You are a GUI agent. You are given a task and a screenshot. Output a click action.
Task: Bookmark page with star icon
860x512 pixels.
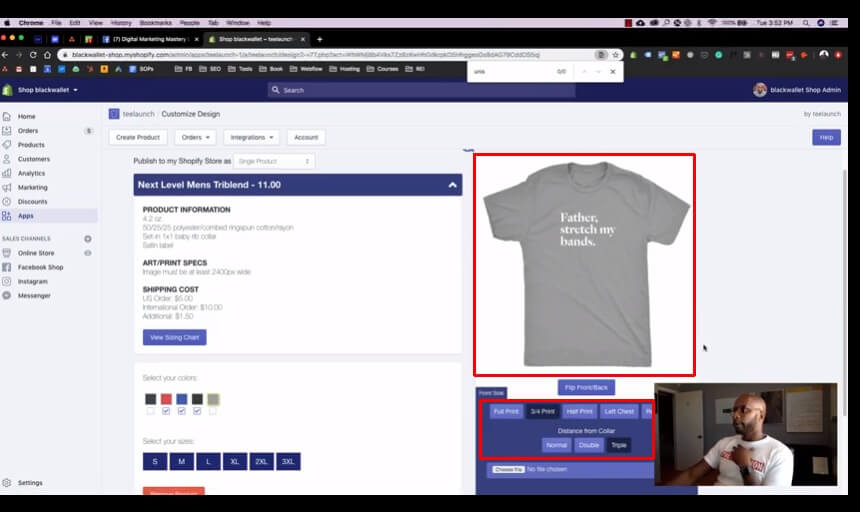pos(615,55)
